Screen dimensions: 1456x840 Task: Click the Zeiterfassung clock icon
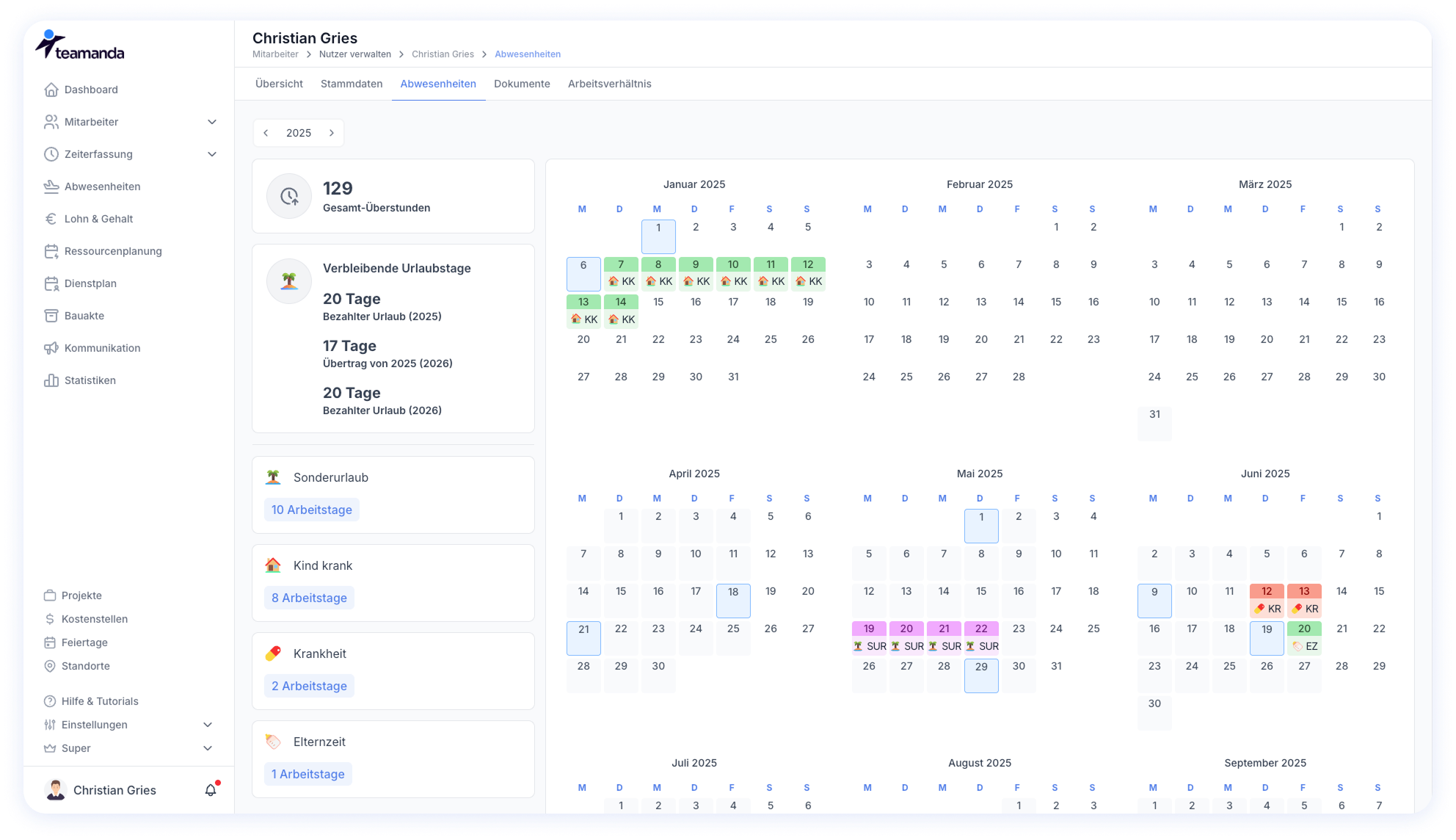[x=51, y=154]
